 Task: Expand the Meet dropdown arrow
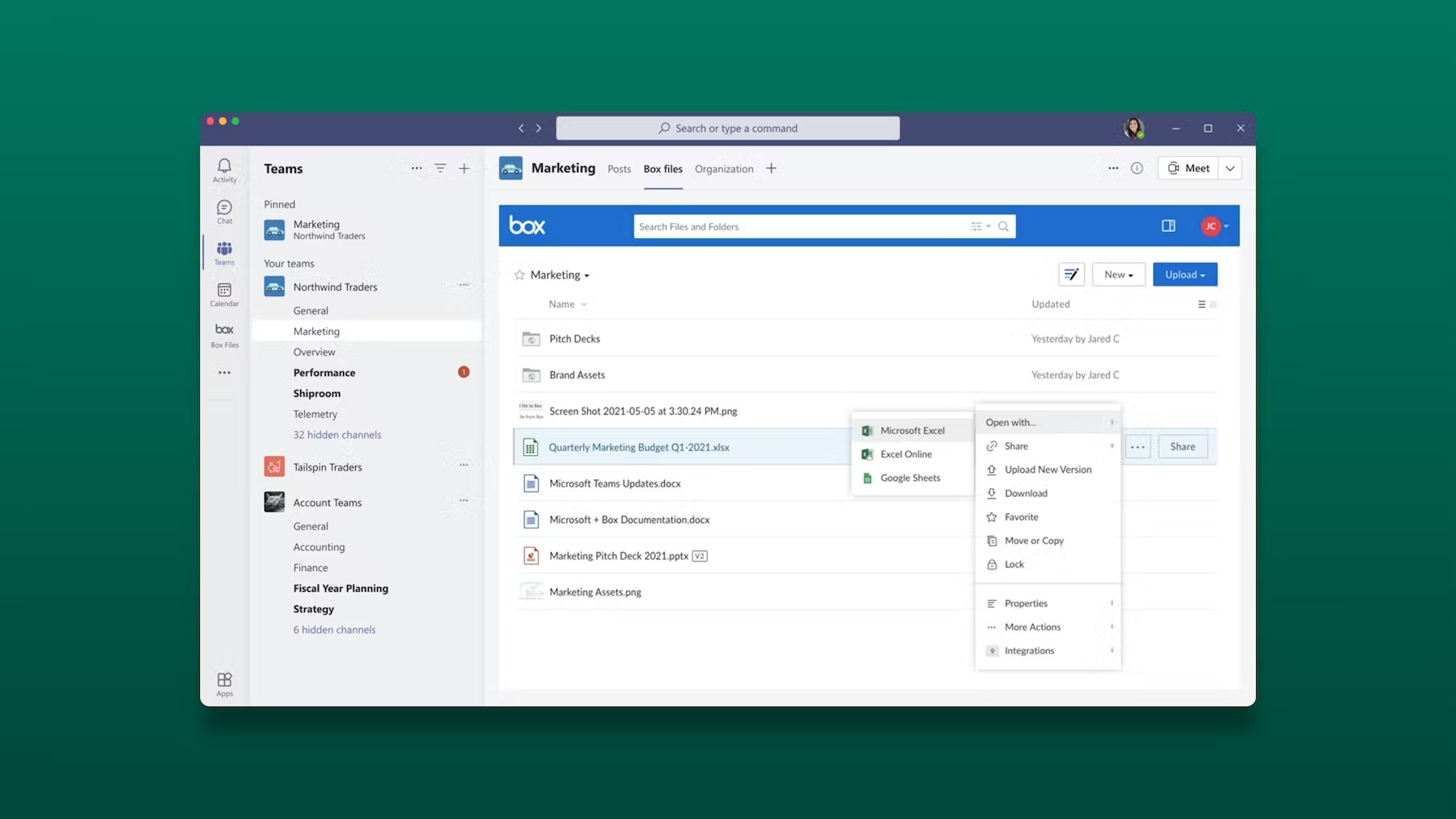coord(1230,168)
